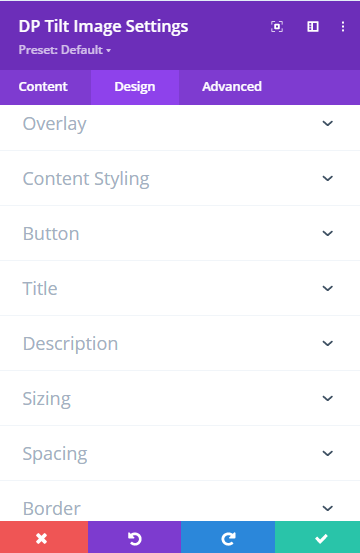Click the DP Tilt Image Settings title
Viewport: 360px width, 553px height.
tap(103, 27)
